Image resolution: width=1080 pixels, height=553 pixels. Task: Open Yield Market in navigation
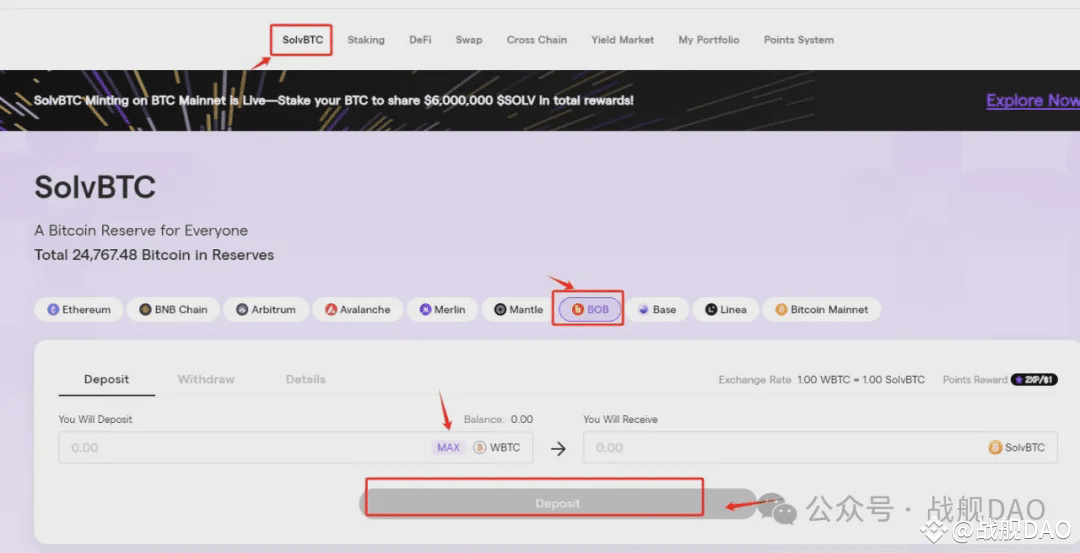coord(623,40)
